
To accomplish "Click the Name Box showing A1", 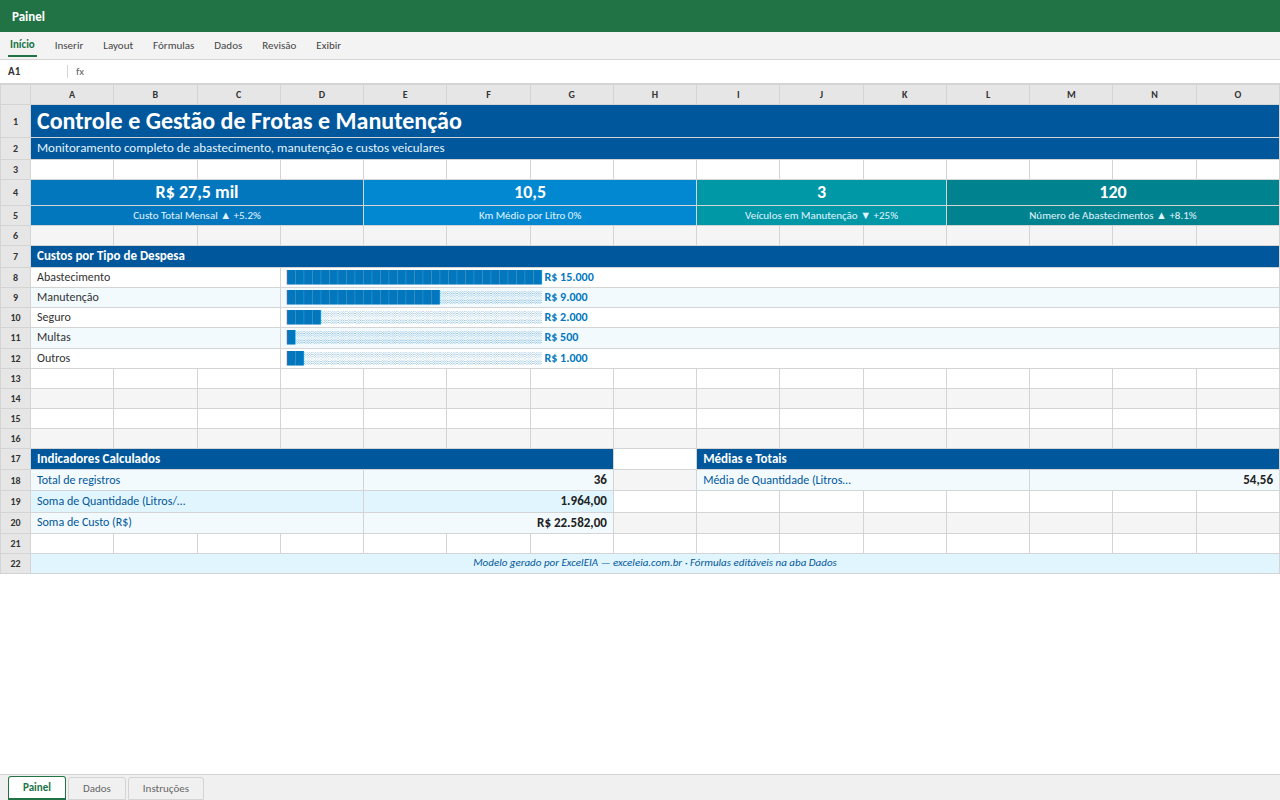I will (35, 72).
